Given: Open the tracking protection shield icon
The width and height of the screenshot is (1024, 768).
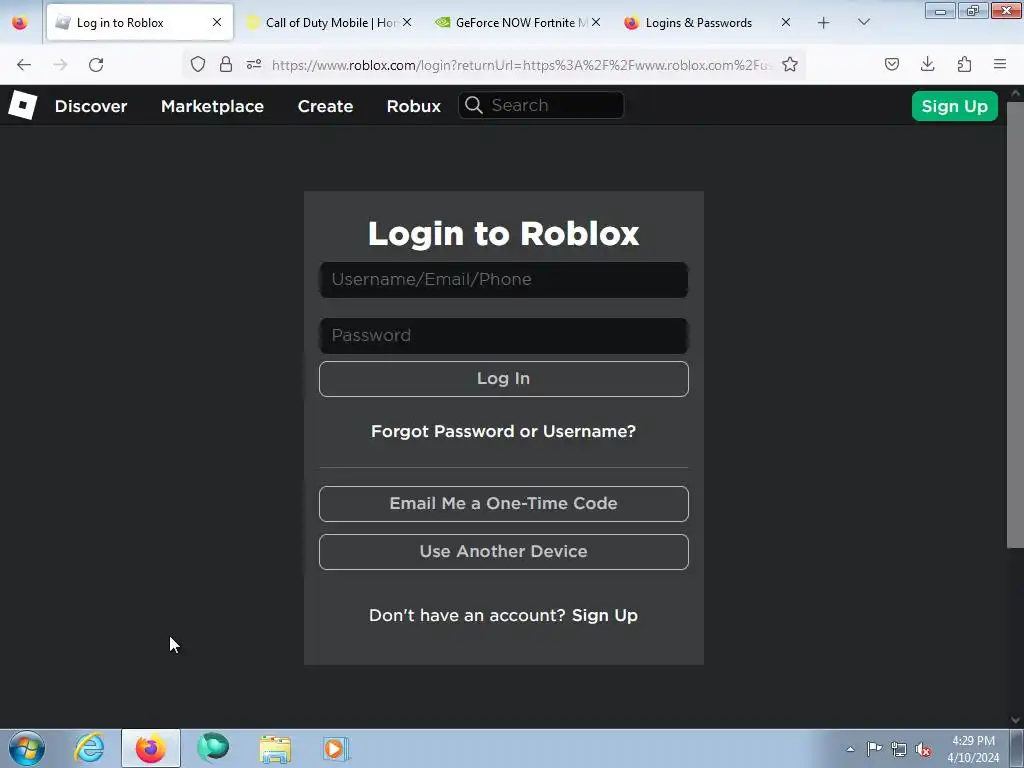Looking at the screenshot, I should (x=198, y=64).
